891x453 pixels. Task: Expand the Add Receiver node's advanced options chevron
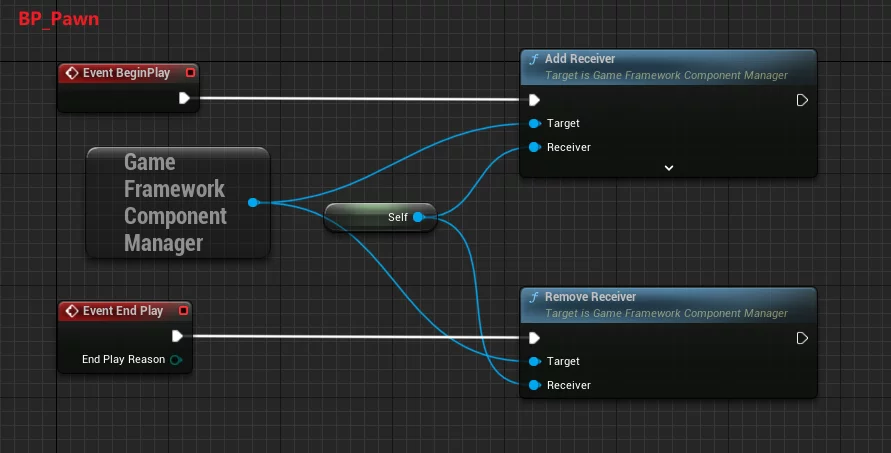click(x=669, y=168)
